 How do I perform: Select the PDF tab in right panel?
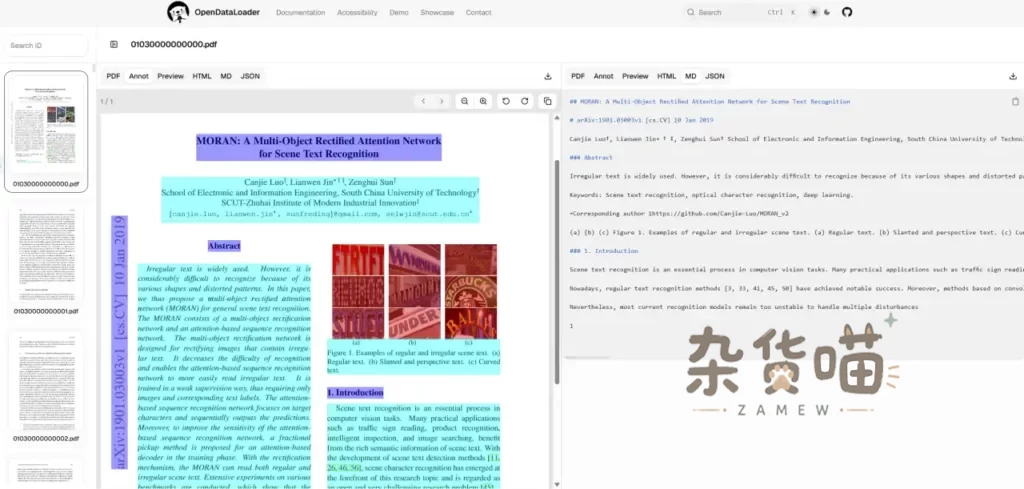click(578, 76)
